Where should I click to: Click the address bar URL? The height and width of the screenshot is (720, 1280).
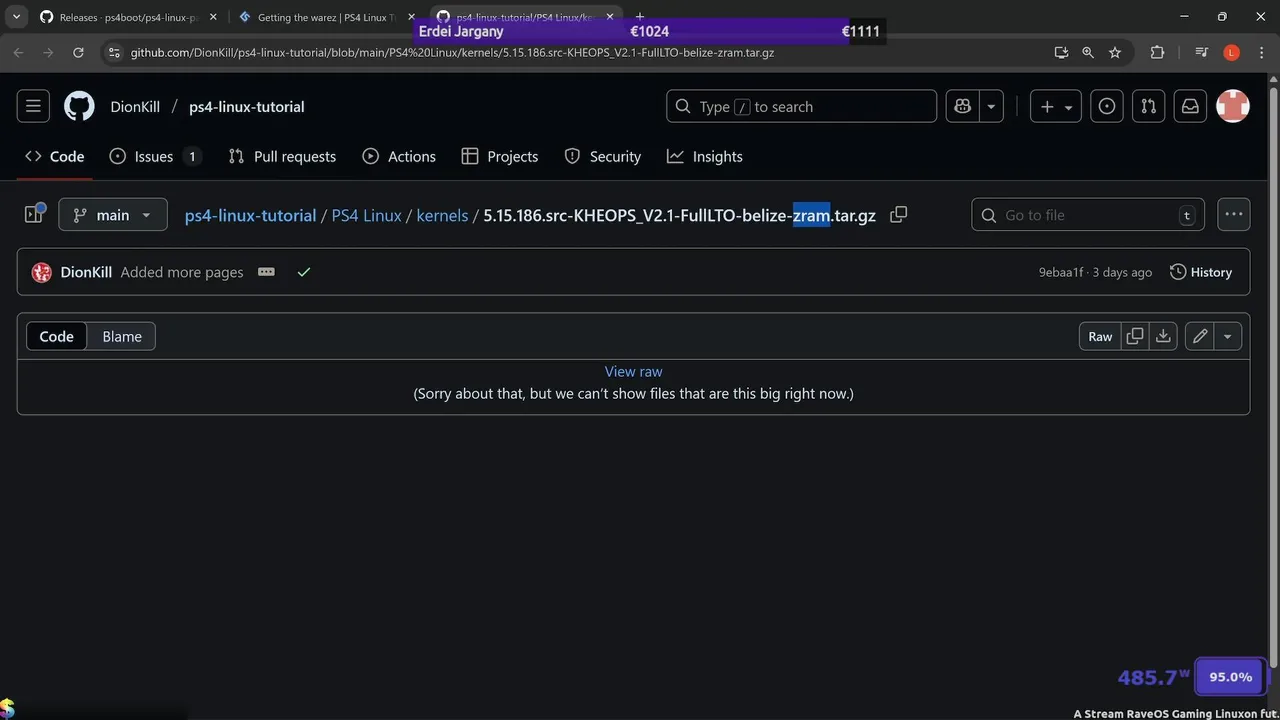452,52
